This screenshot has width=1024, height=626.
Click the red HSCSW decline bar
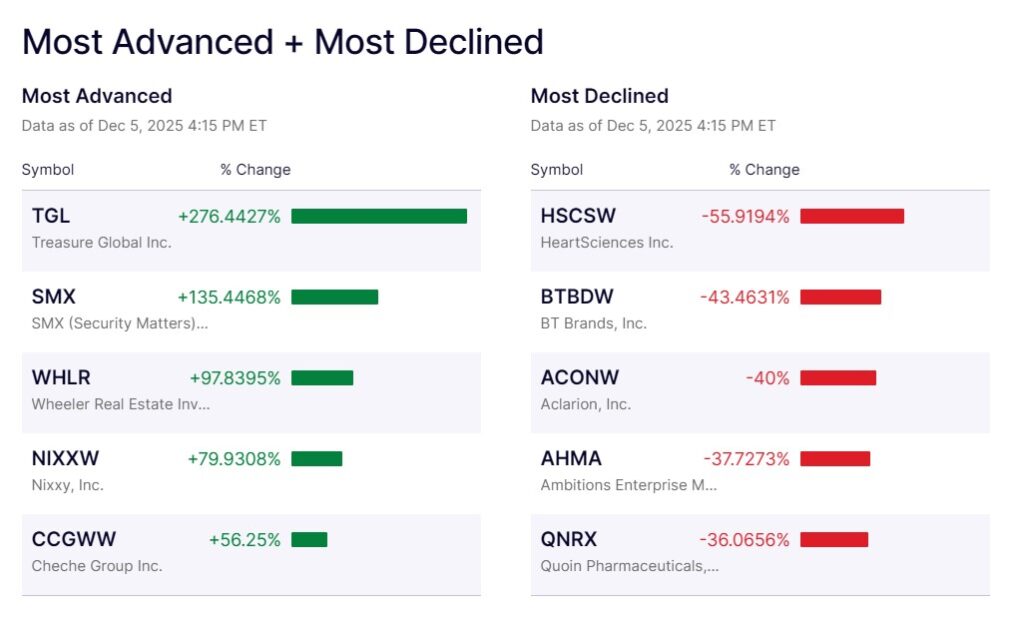852,216
